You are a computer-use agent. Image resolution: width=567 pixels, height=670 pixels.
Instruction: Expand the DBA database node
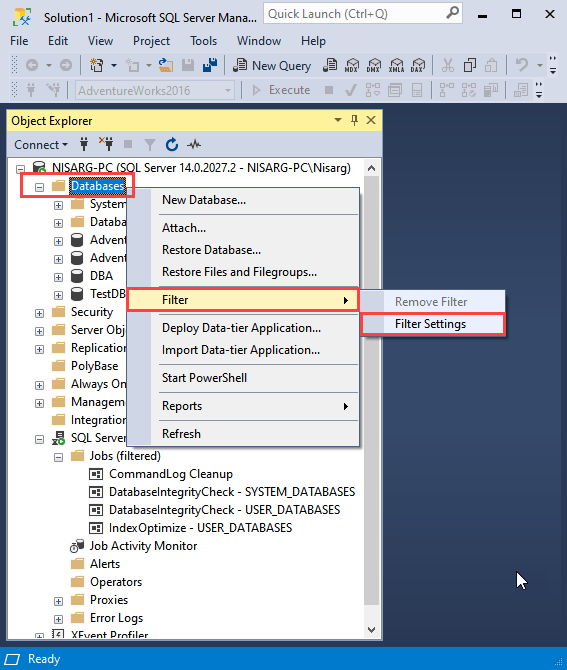point(59,277)
